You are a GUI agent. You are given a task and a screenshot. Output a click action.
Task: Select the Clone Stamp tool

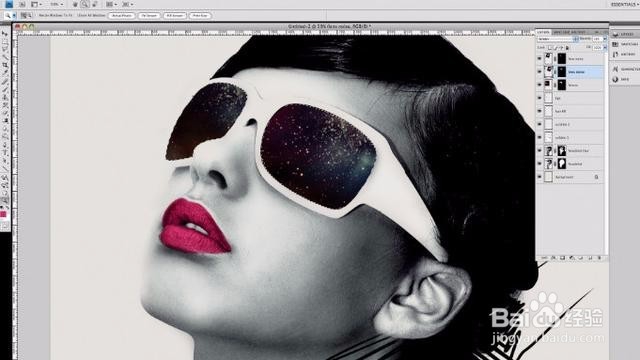[5, 98]
